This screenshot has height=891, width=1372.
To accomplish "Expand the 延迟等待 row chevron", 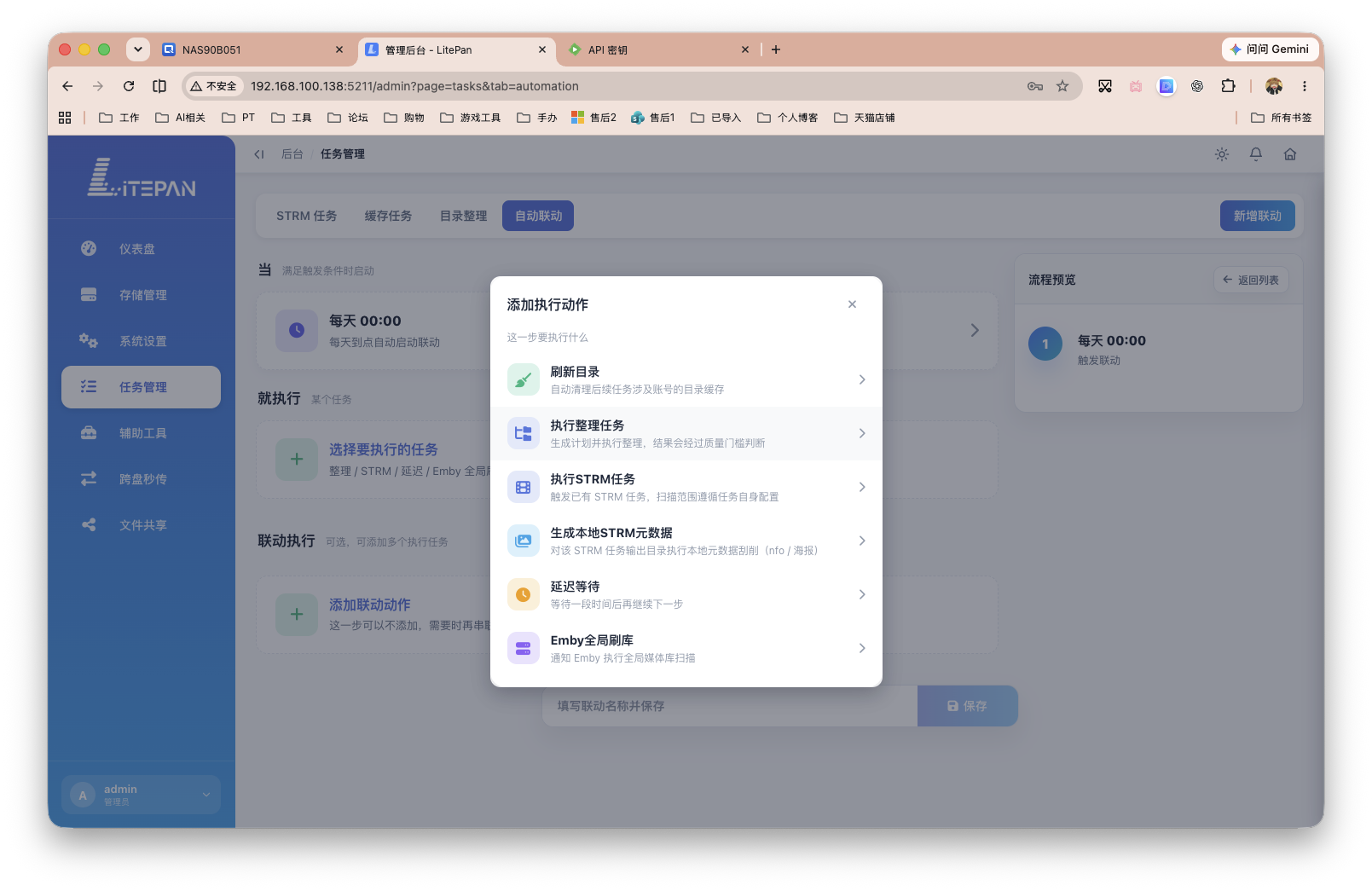I will point(862,594).
